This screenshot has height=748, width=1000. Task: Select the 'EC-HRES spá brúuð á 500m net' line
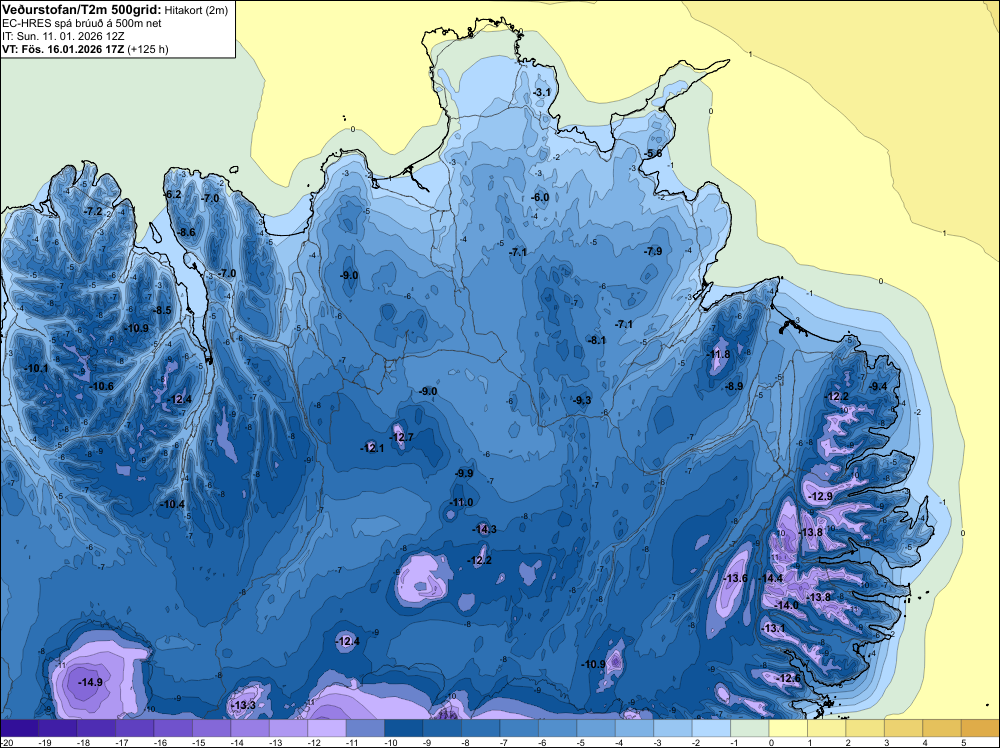82,24
